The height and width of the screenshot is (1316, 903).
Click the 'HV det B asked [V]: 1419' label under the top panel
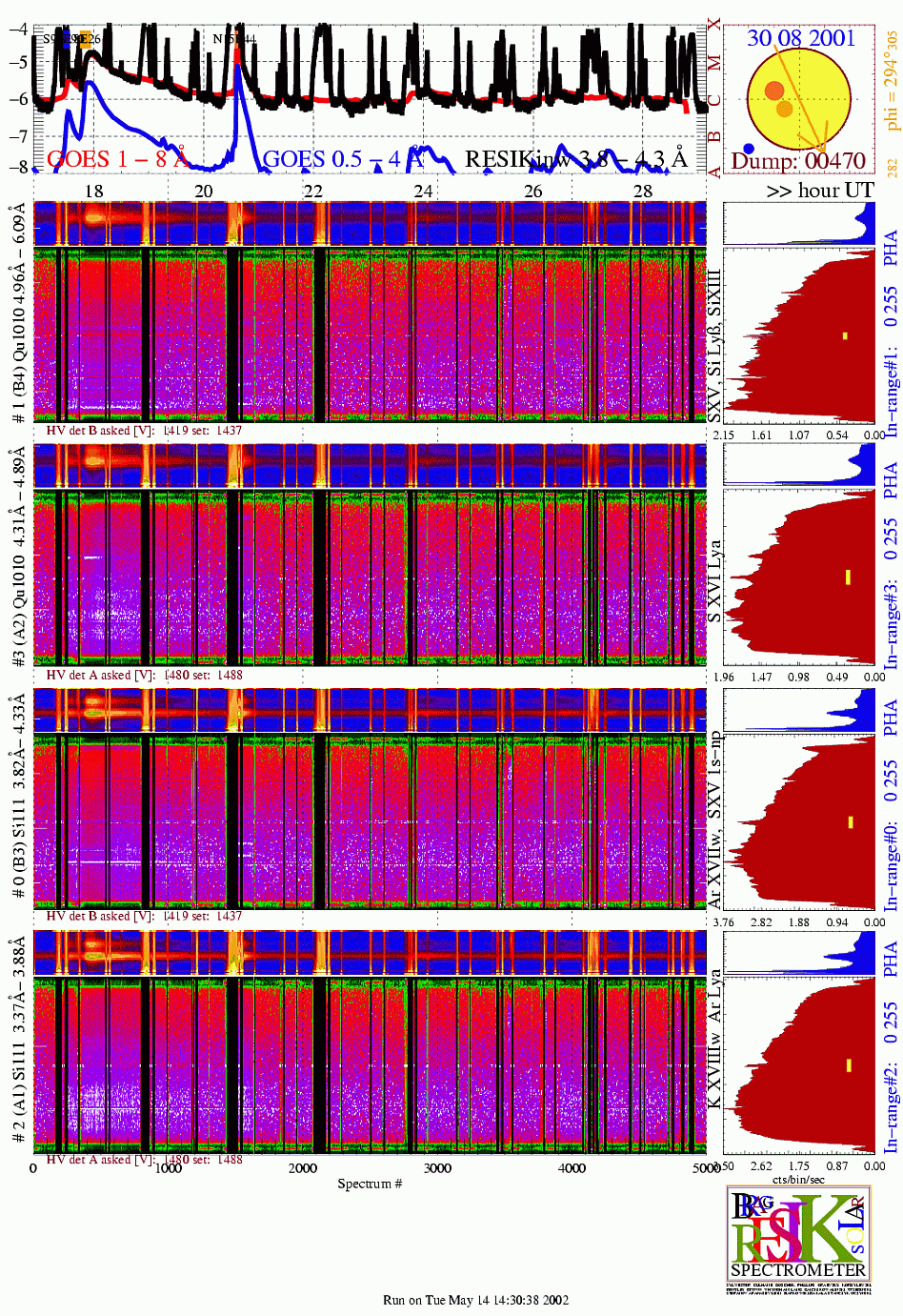tap(144, 431)
